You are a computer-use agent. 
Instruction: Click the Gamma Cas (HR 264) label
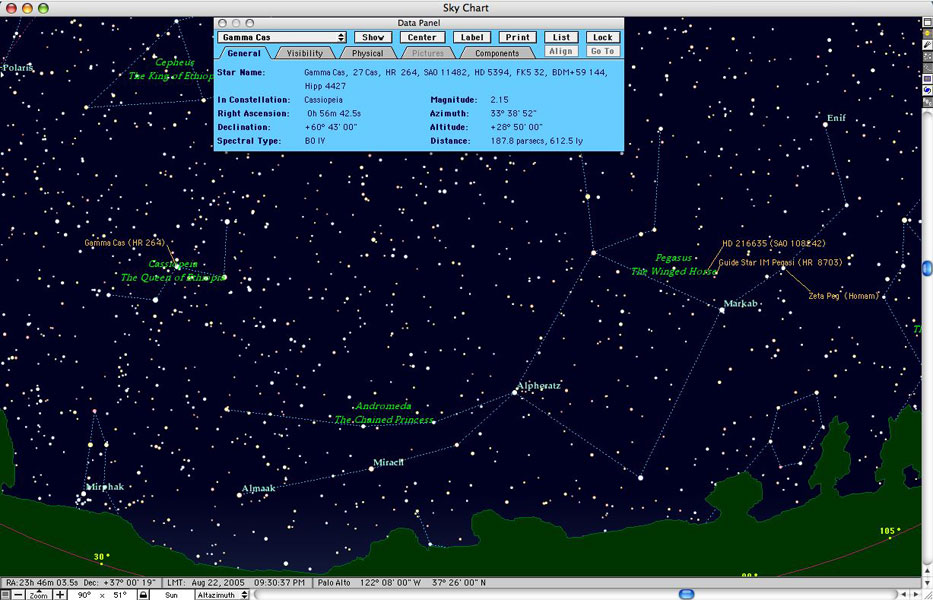[x=124, y=243]
